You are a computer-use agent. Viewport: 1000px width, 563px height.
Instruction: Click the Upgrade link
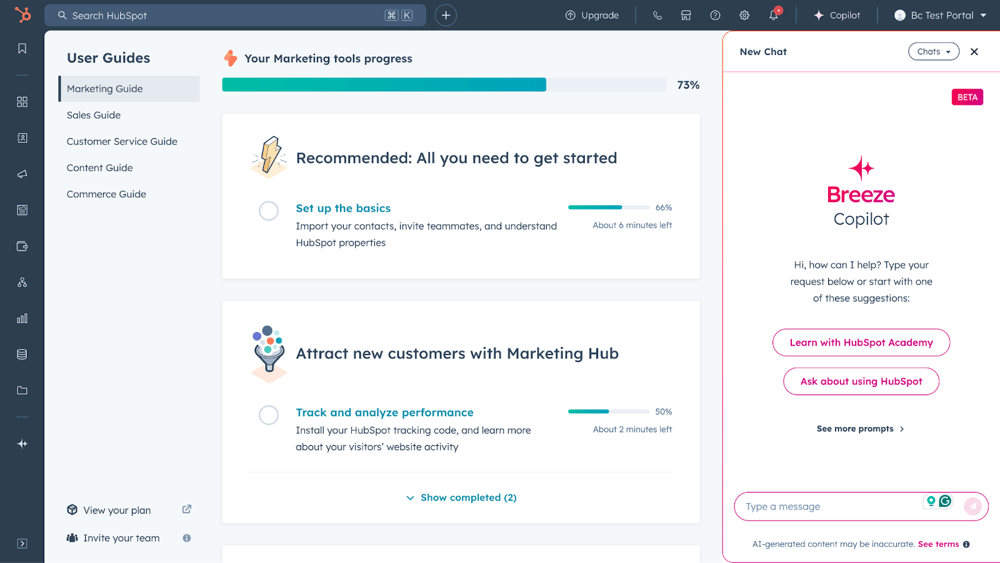click(x=592, y=15)
